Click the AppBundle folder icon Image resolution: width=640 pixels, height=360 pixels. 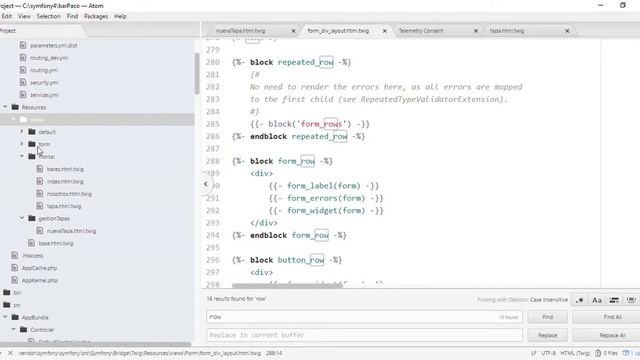[15, 317]
